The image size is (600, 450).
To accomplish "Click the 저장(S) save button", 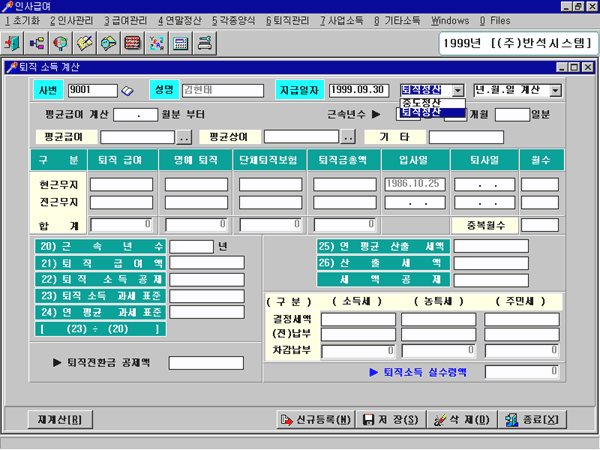I will (x=394, y=420).
